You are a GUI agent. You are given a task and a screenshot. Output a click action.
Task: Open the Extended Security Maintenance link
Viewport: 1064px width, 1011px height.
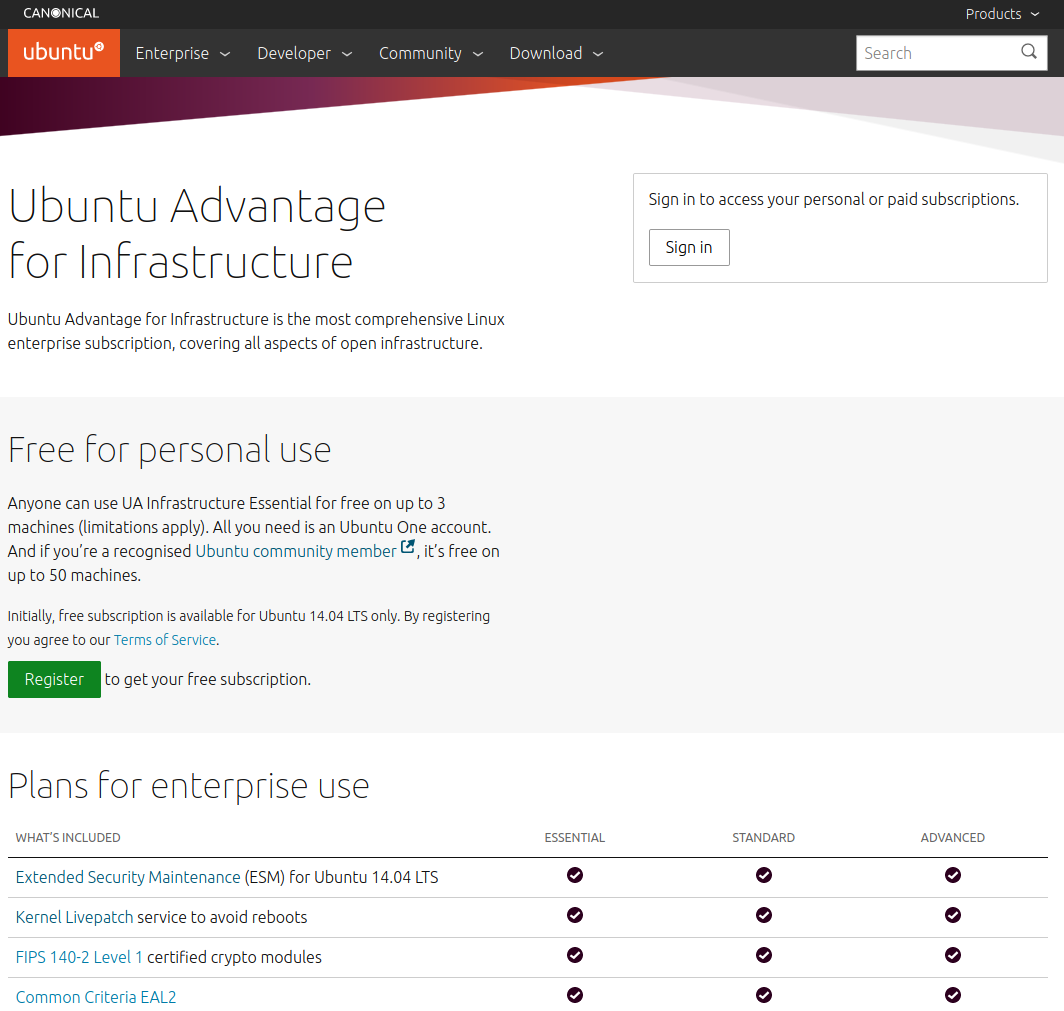[128, 877]
